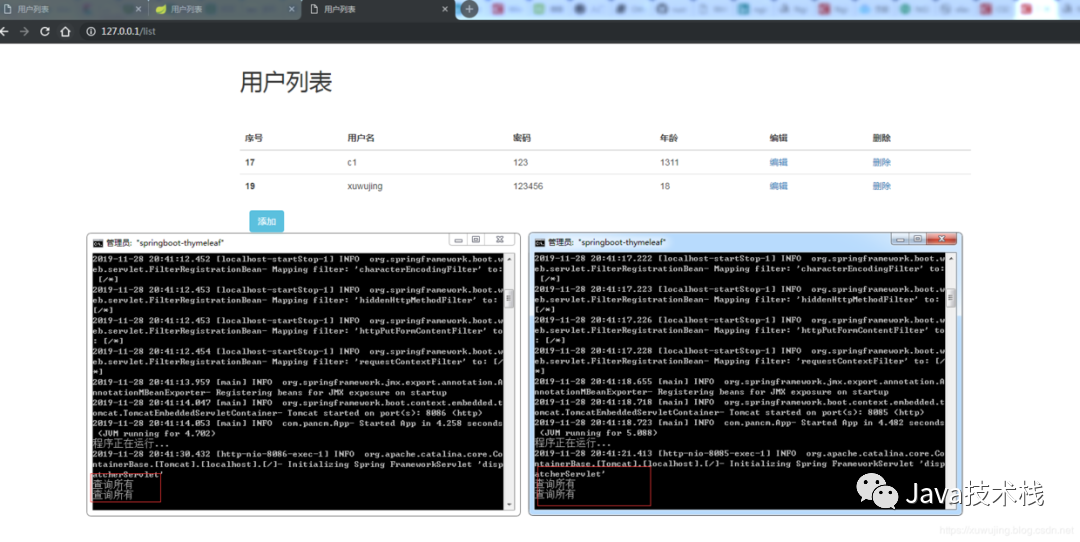Close the port 8085 console with red X
This screenshot has height=542, width=1080.
pyautogui.click(x=942, y=239)
